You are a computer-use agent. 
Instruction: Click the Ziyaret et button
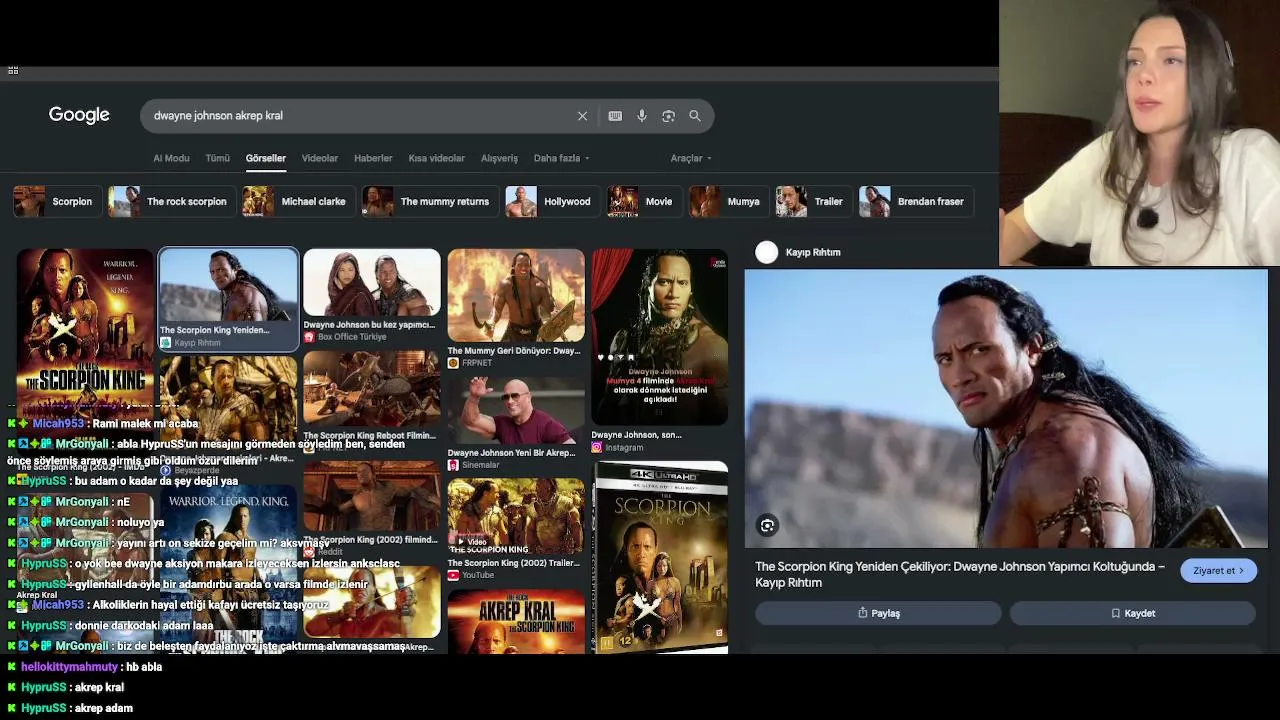[1218, 570]
